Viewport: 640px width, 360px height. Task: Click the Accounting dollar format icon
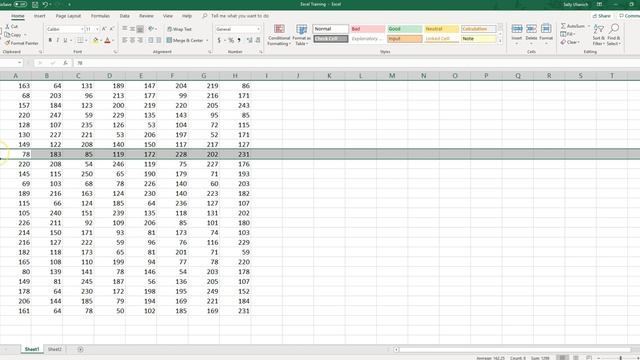[x=219, y=40]
